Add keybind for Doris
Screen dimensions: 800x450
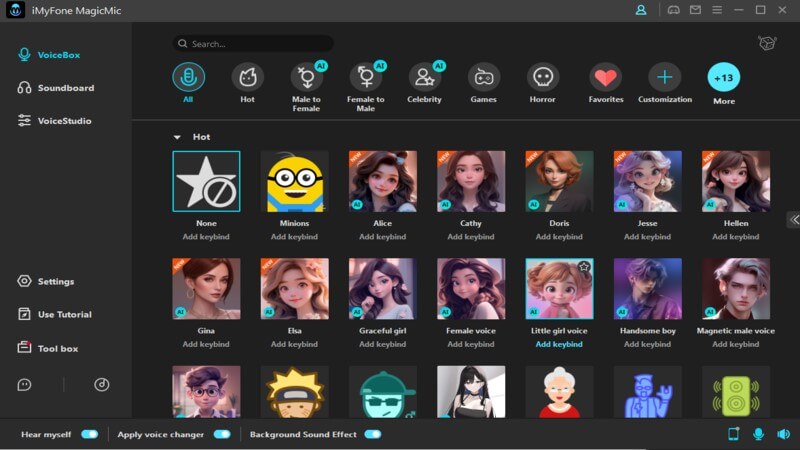[559, 237]
